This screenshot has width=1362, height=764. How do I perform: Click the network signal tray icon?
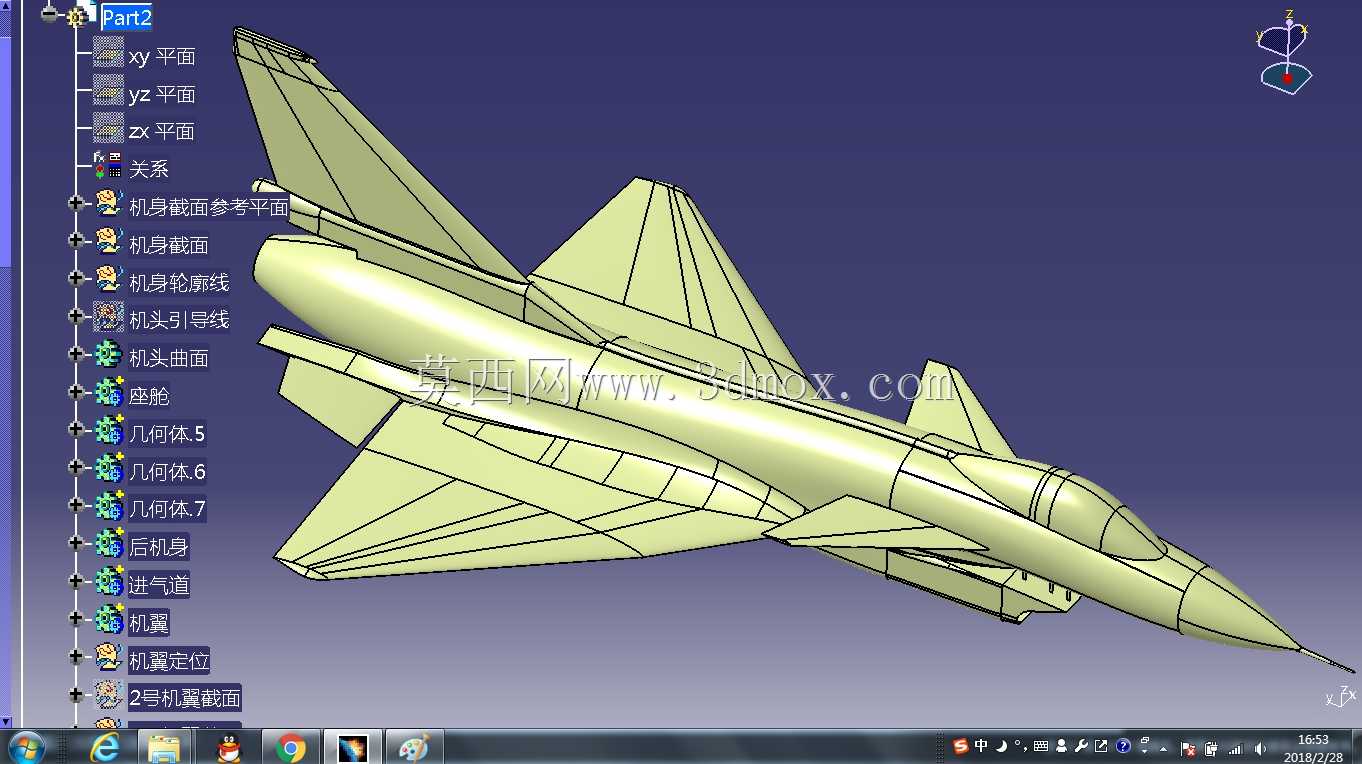1236,748
